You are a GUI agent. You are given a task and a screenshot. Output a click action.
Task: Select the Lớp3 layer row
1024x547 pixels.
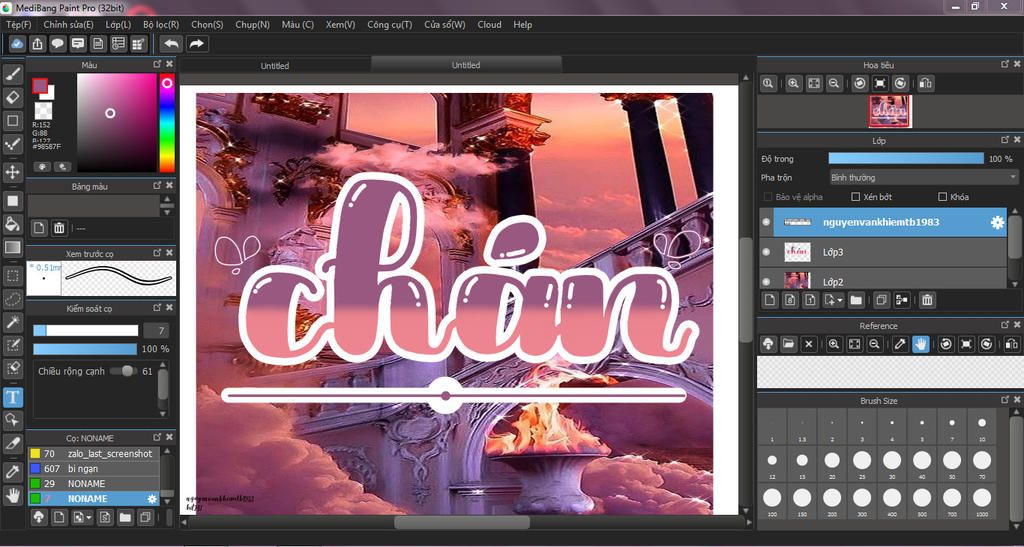[x=884, y=252]
